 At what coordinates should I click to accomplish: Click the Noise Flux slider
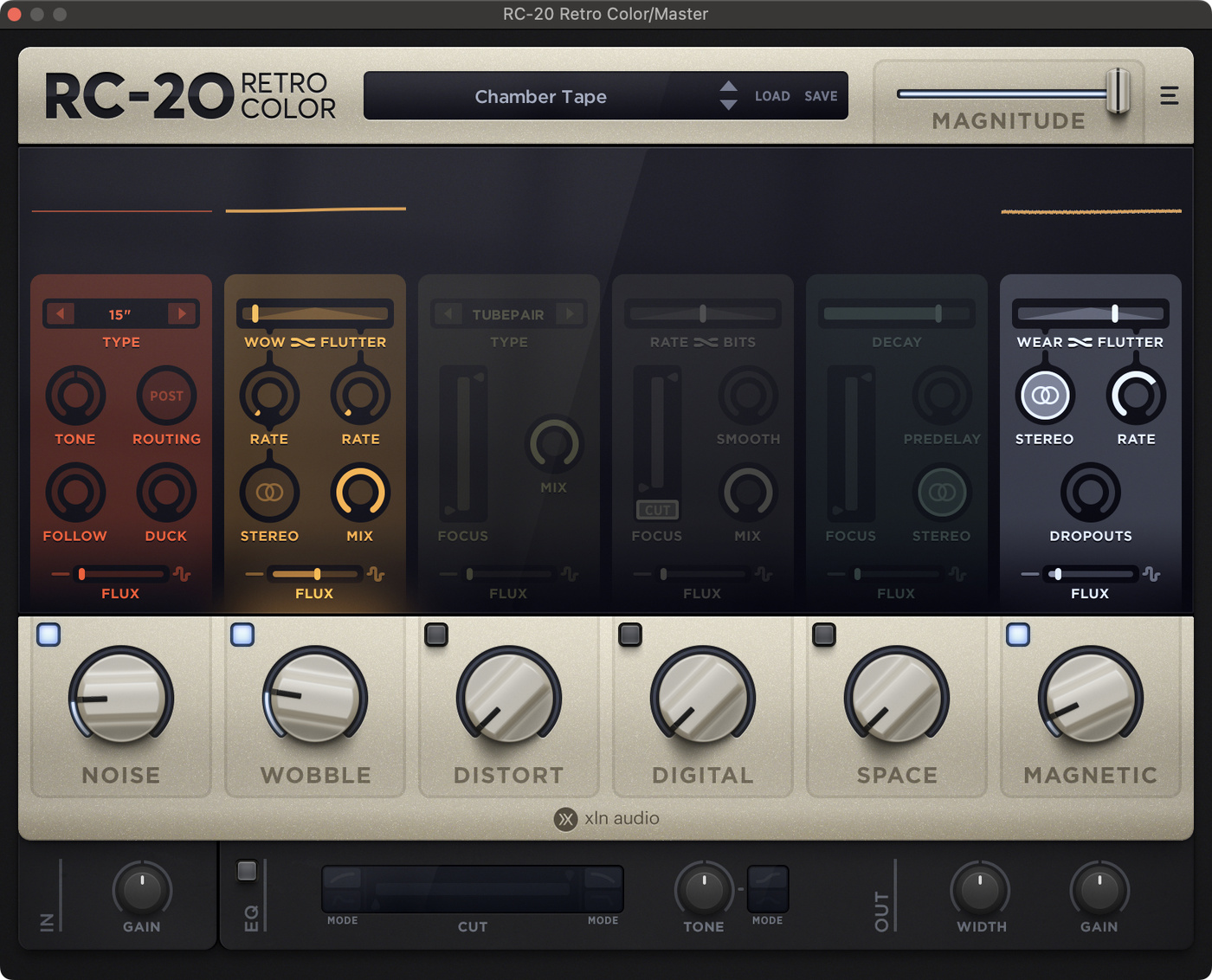(120, 573)
